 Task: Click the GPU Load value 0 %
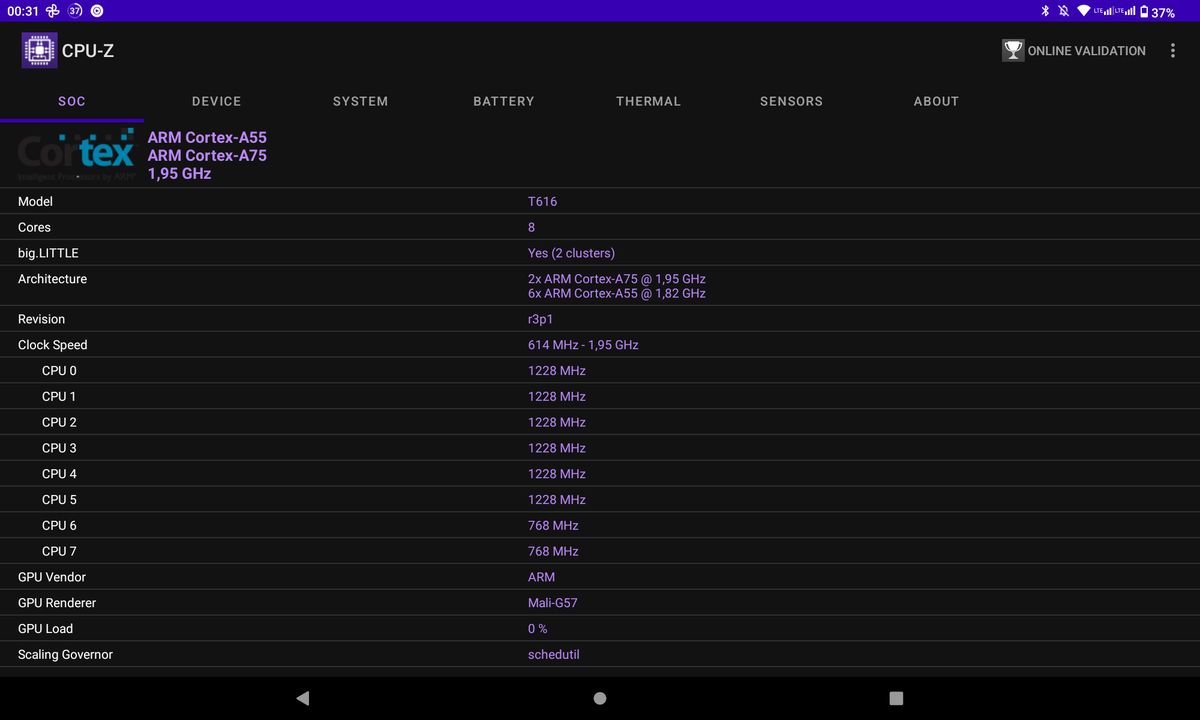click(x=537, y=629)
